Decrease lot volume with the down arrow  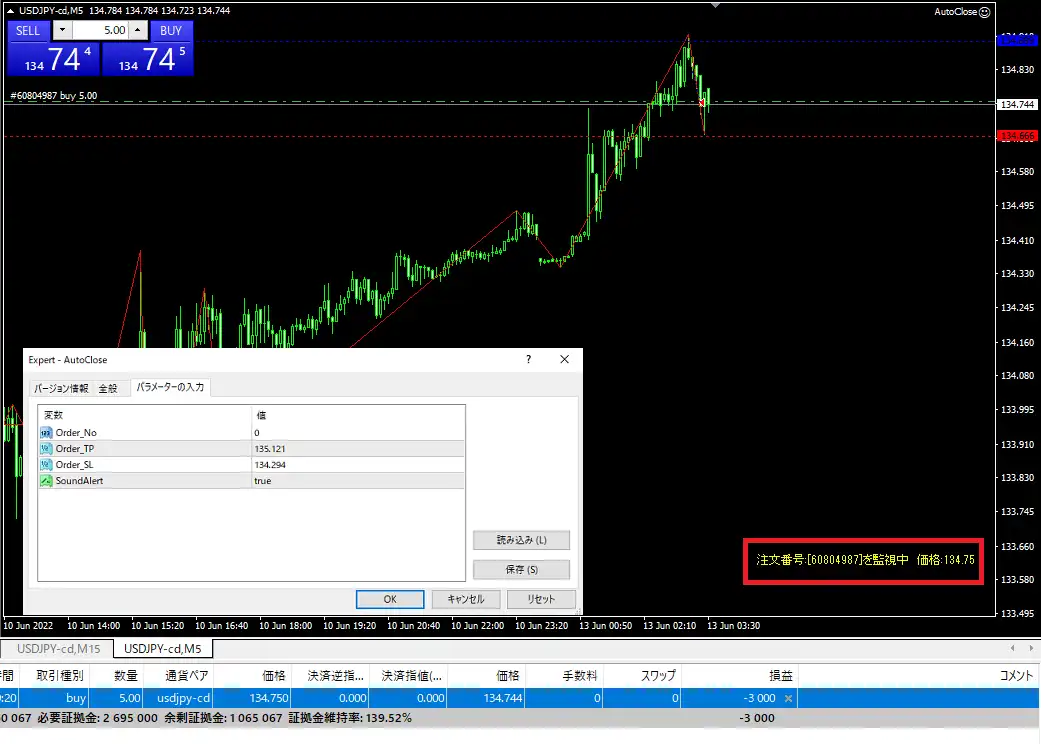tap(62, 31)
